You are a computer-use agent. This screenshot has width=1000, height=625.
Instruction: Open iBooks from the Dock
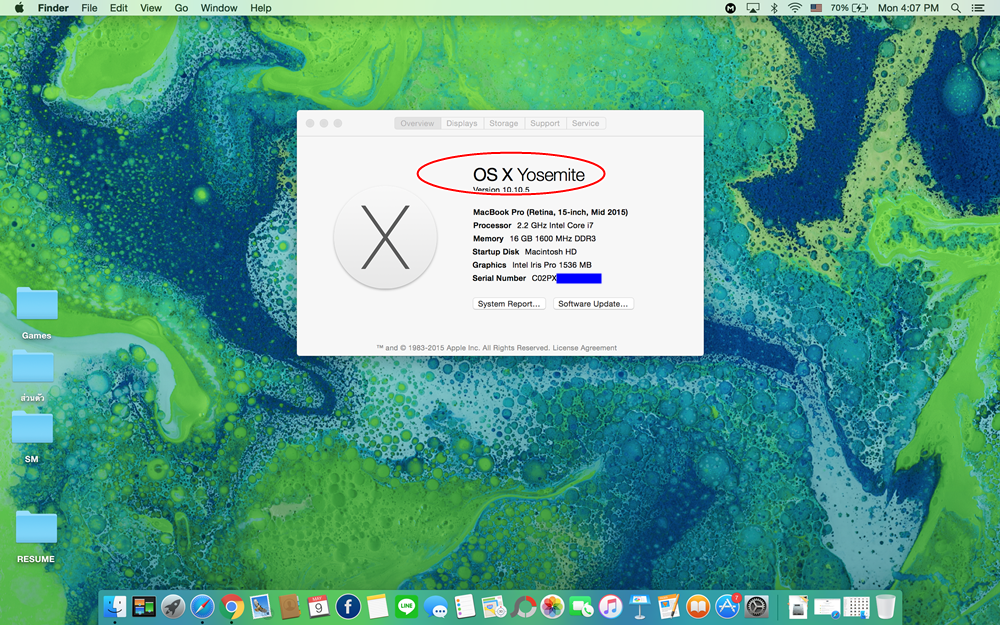click(x=698, y=607)
